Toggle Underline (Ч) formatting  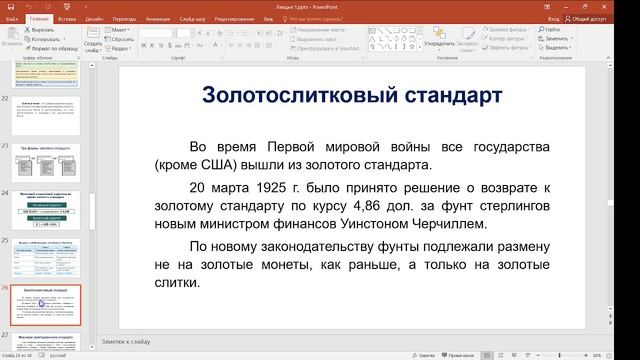click(161, 45)
